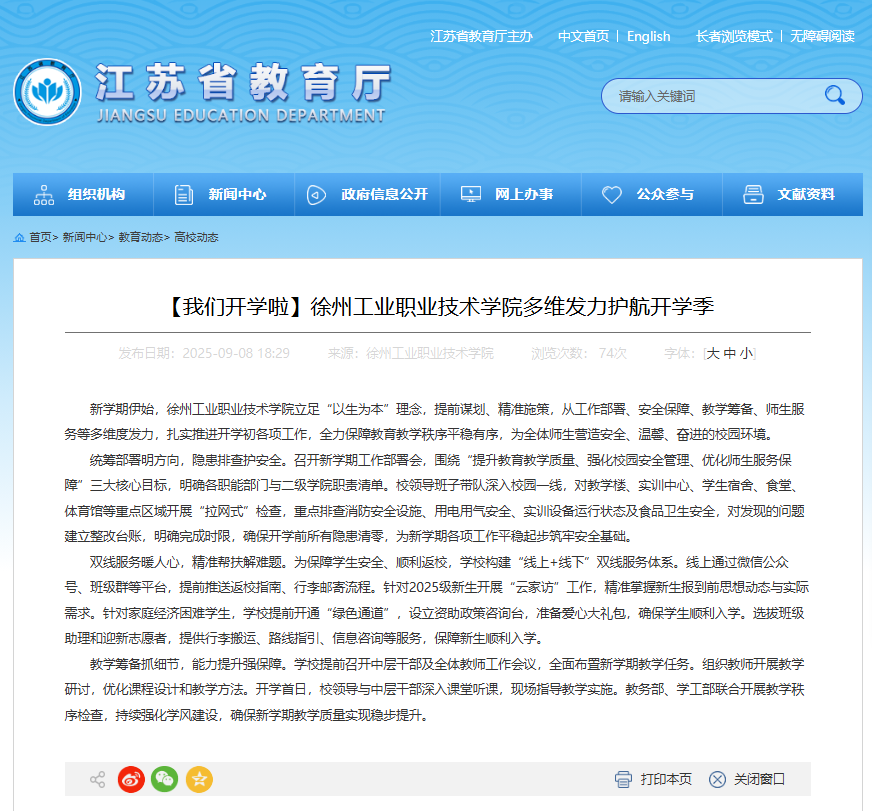Click the publish date 2025-09-08 18:29
The height and width of the screenshot is (811, 872).
tap(236, 353)
